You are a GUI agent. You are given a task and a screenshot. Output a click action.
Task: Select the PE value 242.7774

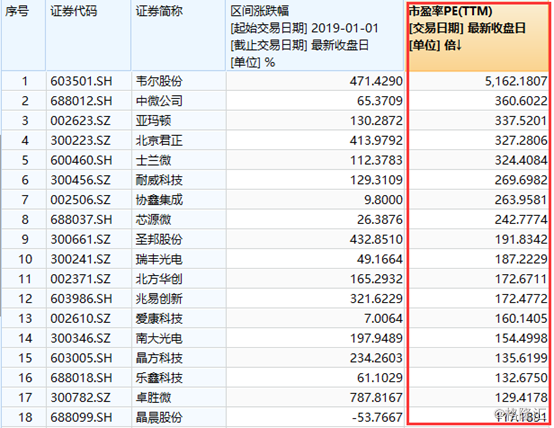521,220
